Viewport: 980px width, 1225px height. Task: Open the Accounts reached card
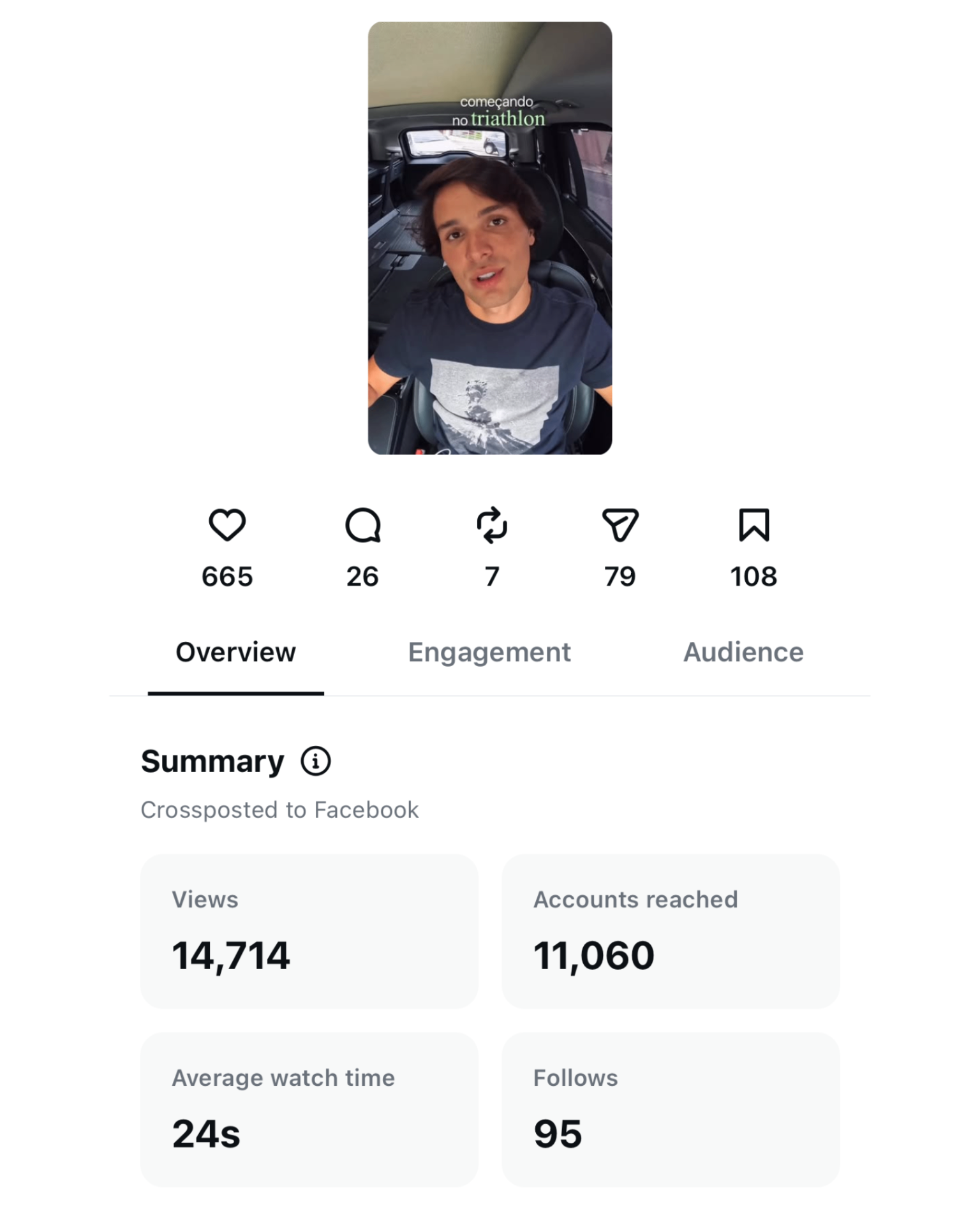point(671,932)
